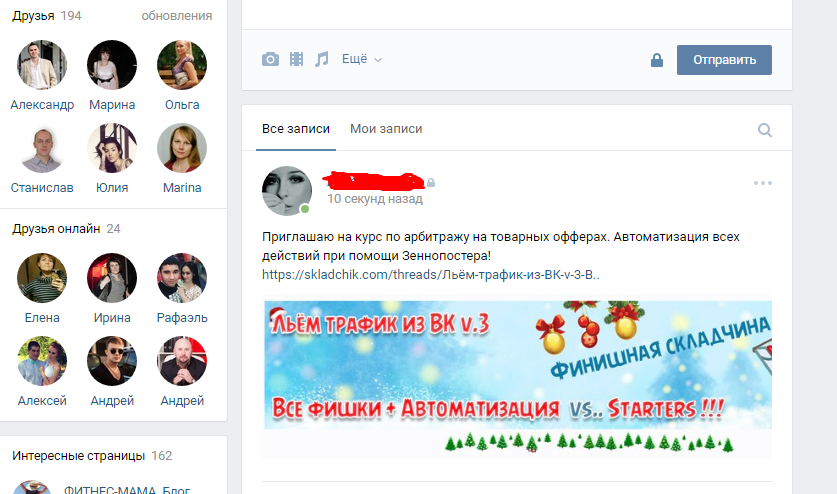Open the ФИТНЕС-МАМА Блог page link
The width and height of the screenshot is (837, 494).
pos(127,489)
